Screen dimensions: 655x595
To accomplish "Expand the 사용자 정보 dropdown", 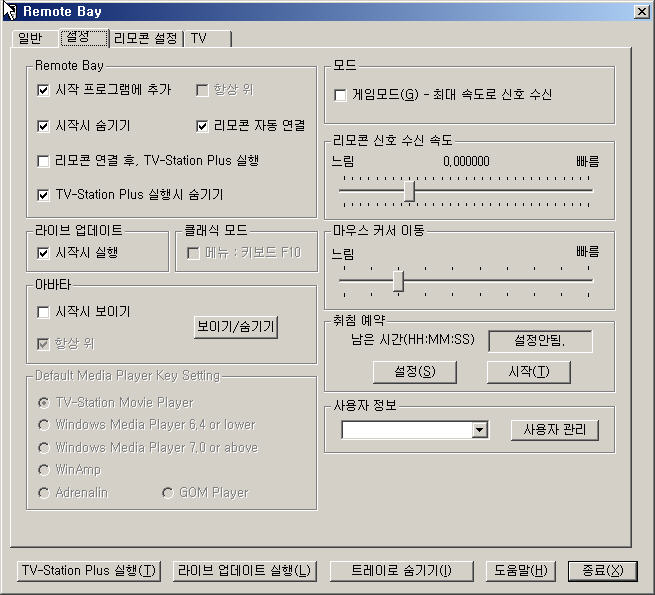I will point(479,430).
